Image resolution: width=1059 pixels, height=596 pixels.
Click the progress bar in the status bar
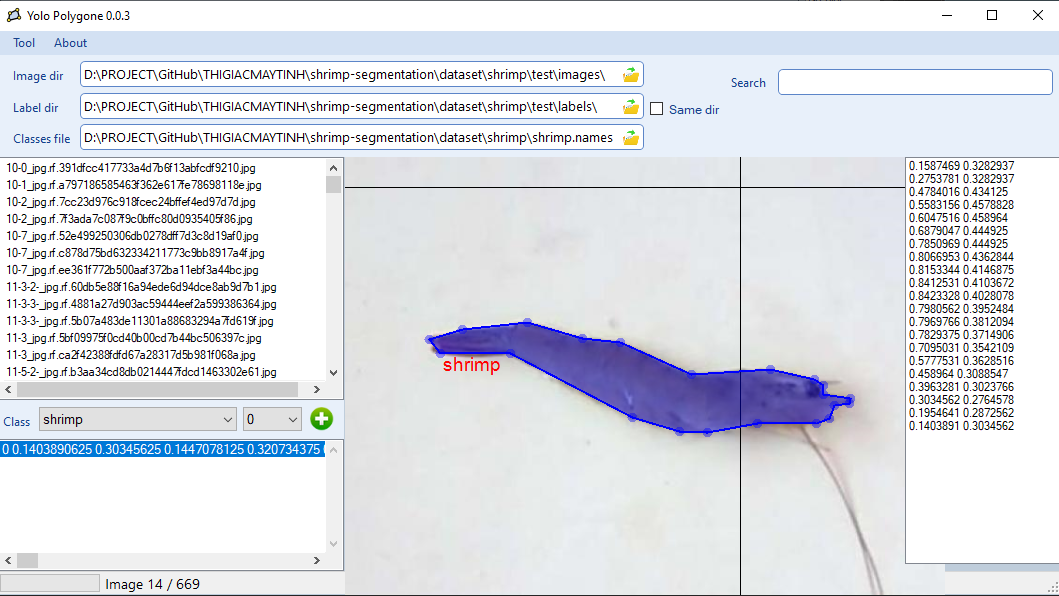pos(50,582)
